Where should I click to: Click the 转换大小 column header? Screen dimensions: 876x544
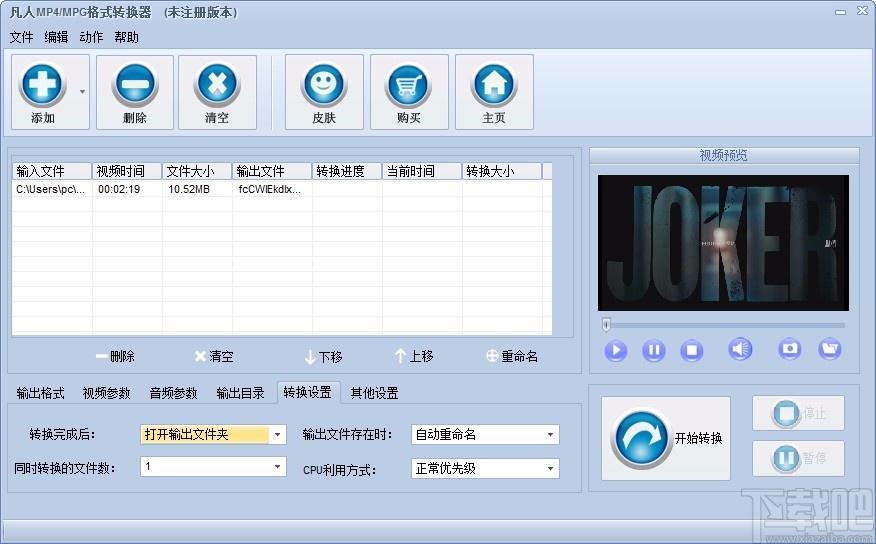[x=502, y=171]
